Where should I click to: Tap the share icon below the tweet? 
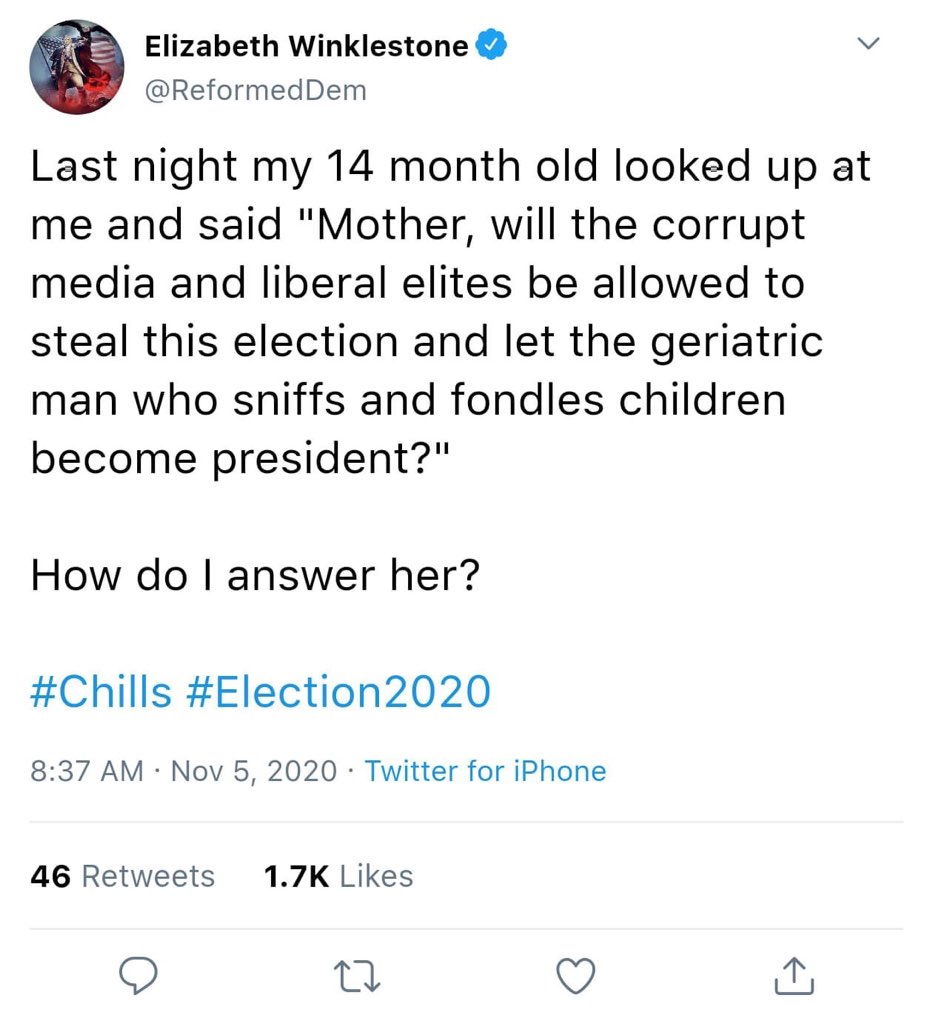[x=795, y=976]
